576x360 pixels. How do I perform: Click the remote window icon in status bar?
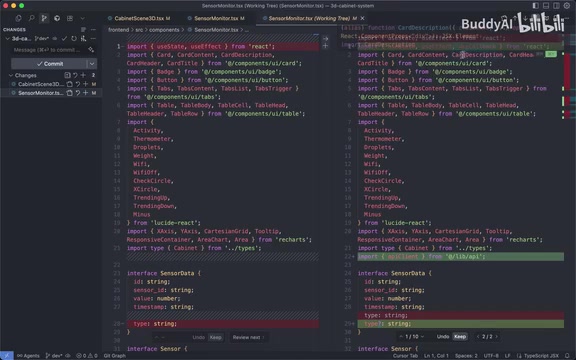coord(7,356)
